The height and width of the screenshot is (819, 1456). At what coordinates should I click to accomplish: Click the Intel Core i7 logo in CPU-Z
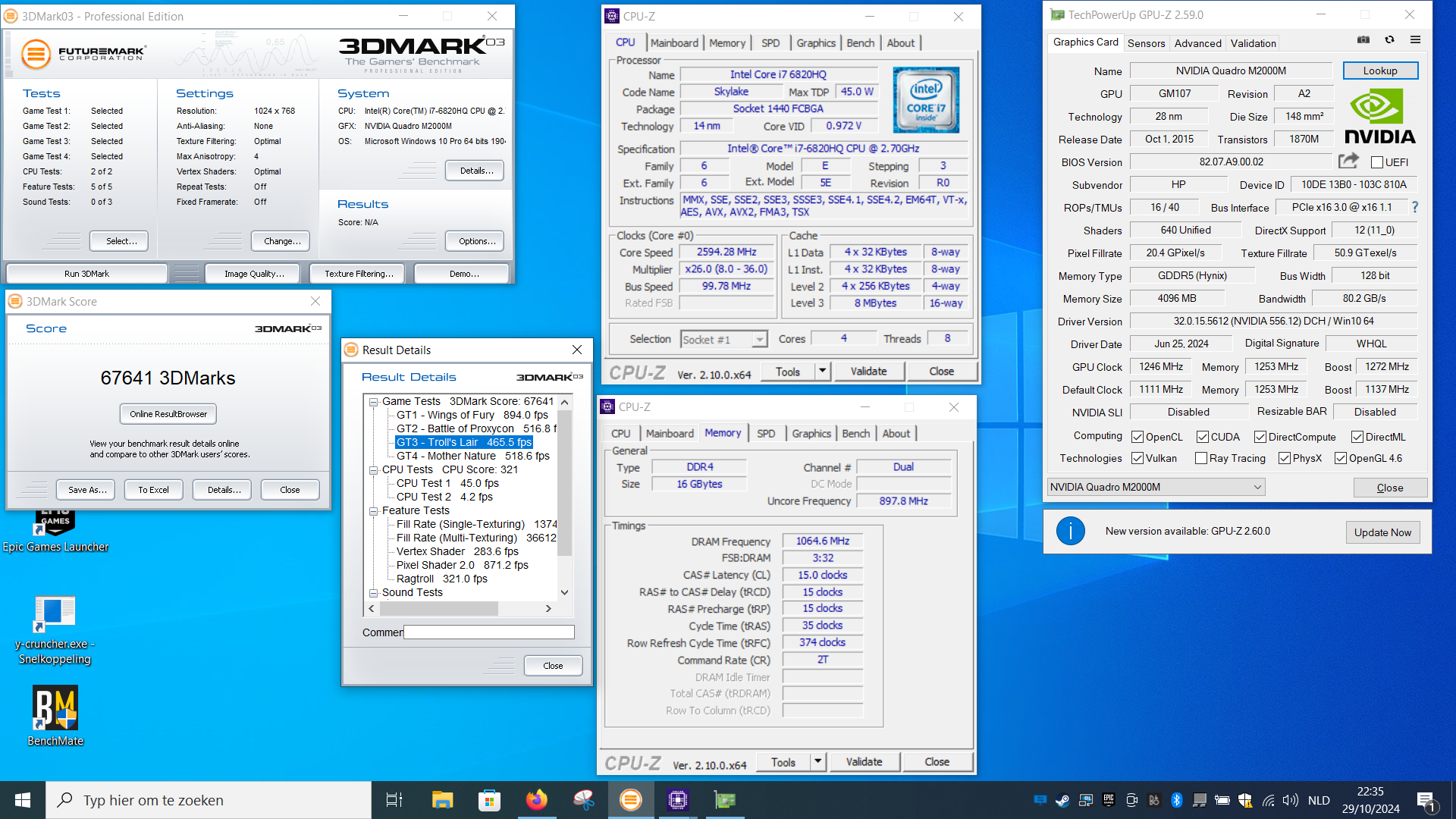click(926, 100)
